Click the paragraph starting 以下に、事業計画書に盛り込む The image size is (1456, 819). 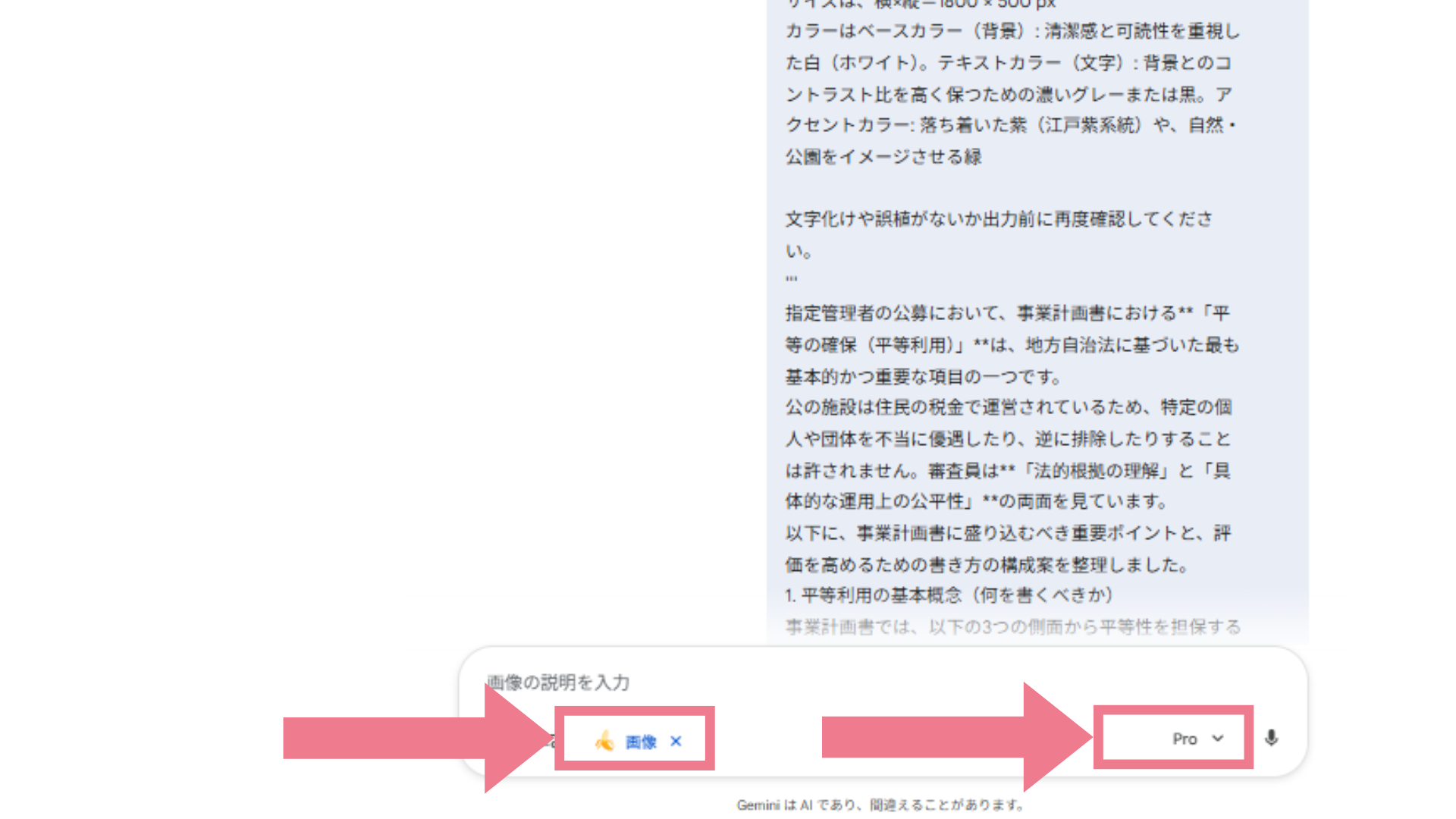[1009, 534]
